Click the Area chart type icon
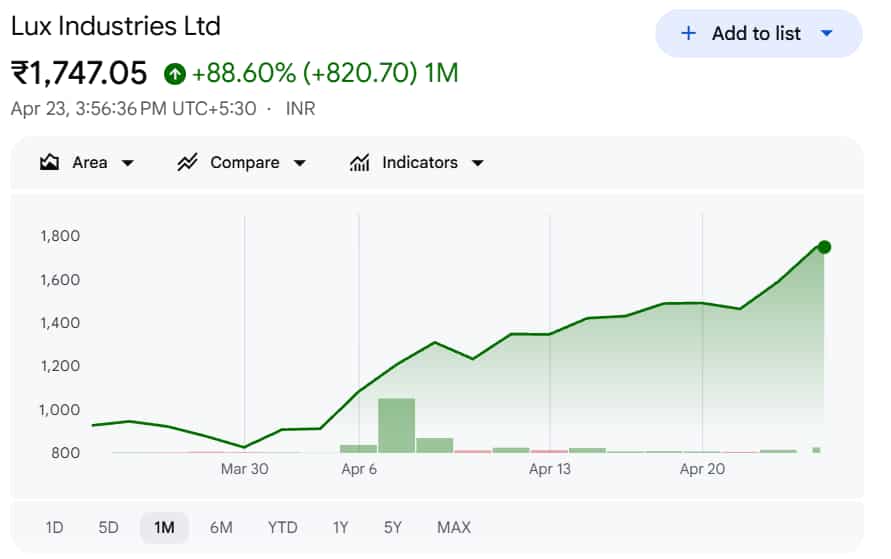Viewport: 891px width, 559px height. 49,163
